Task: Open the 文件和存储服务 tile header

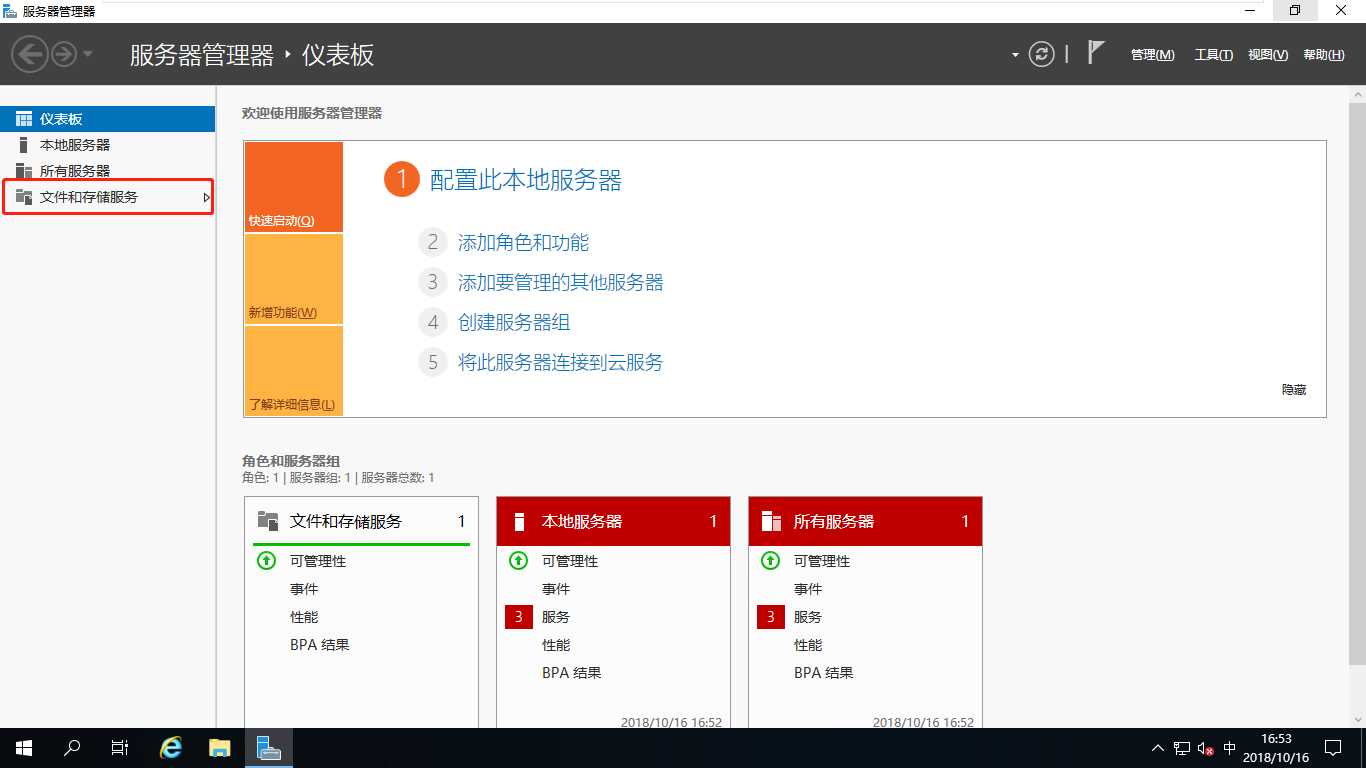Action: pyautogui.click(x=361, y=521)
